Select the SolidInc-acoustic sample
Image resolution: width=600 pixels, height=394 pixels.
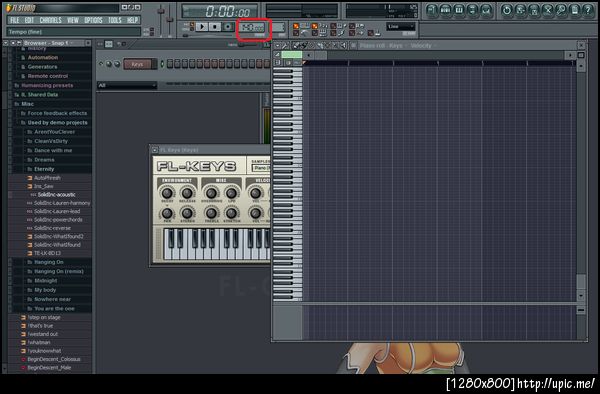click(x=56, y=195)
